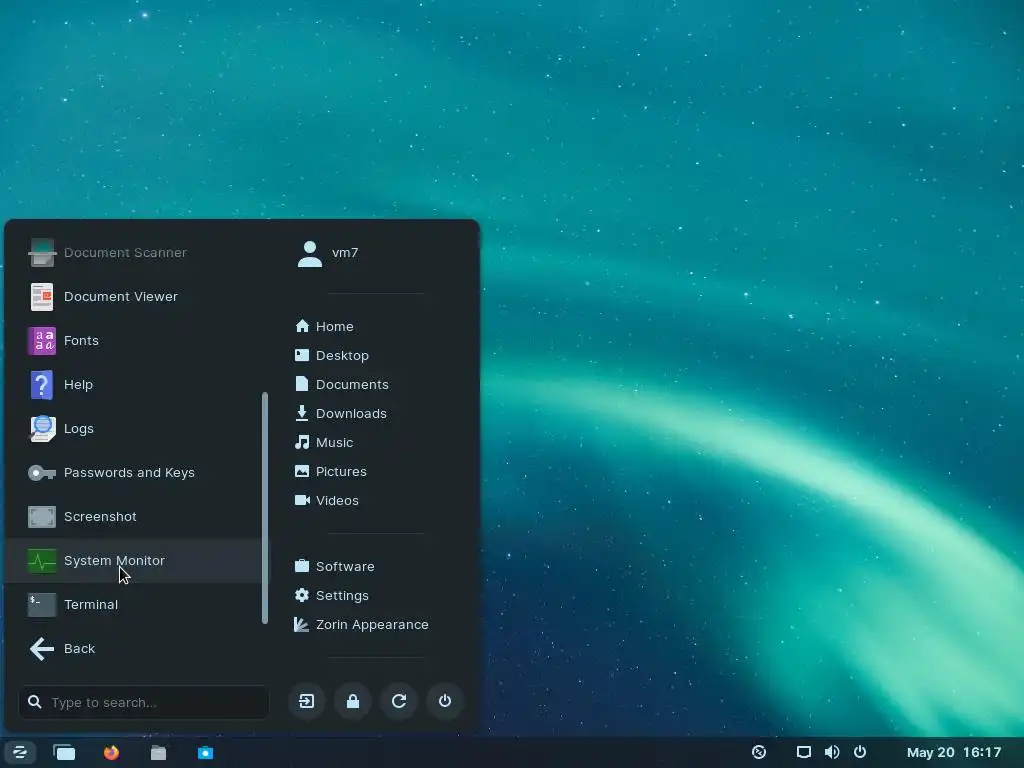Open Software store from taskbar
Image resolution: width=1024 pixels, height=768 pixels.
206,753
